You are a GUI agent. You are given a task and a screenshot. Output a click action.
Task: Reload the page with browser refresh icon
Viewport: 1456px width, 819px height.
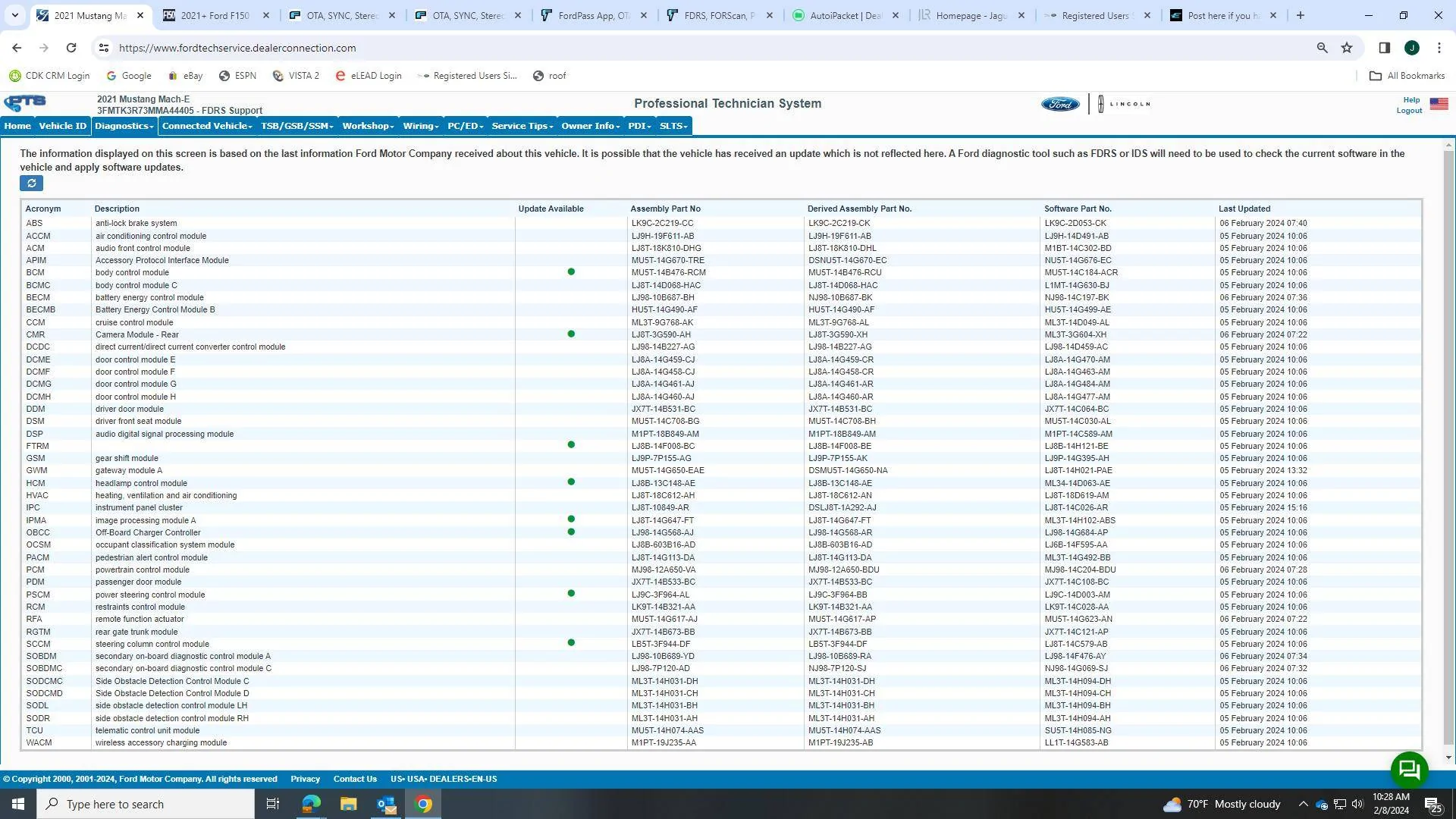pyautogui.click(x=71, y=48)
